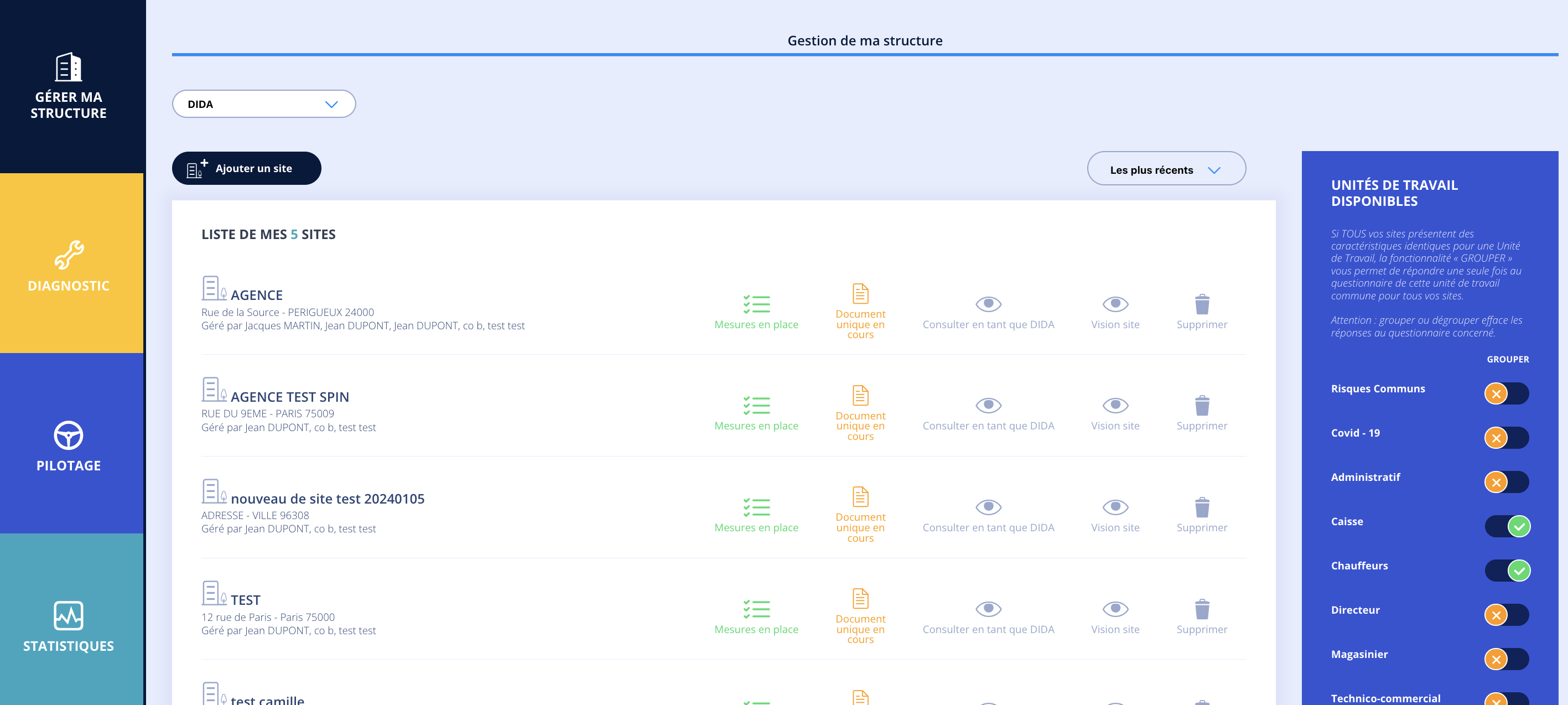The image size is (1568, 705).
Task: Click the building icon next to AGENCE
Action: coord(214,288)
